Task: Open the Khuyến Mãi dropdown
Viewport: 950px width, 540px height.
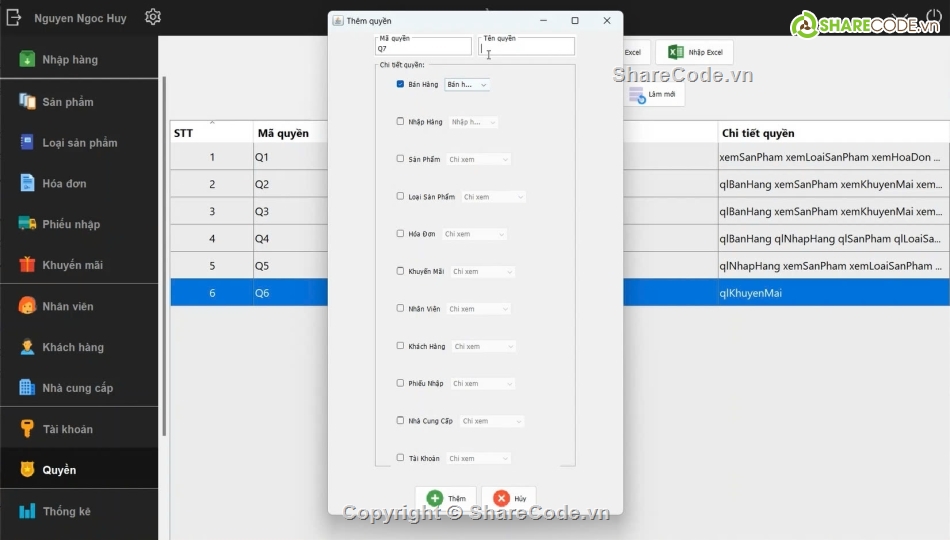Action: (483, 272)
